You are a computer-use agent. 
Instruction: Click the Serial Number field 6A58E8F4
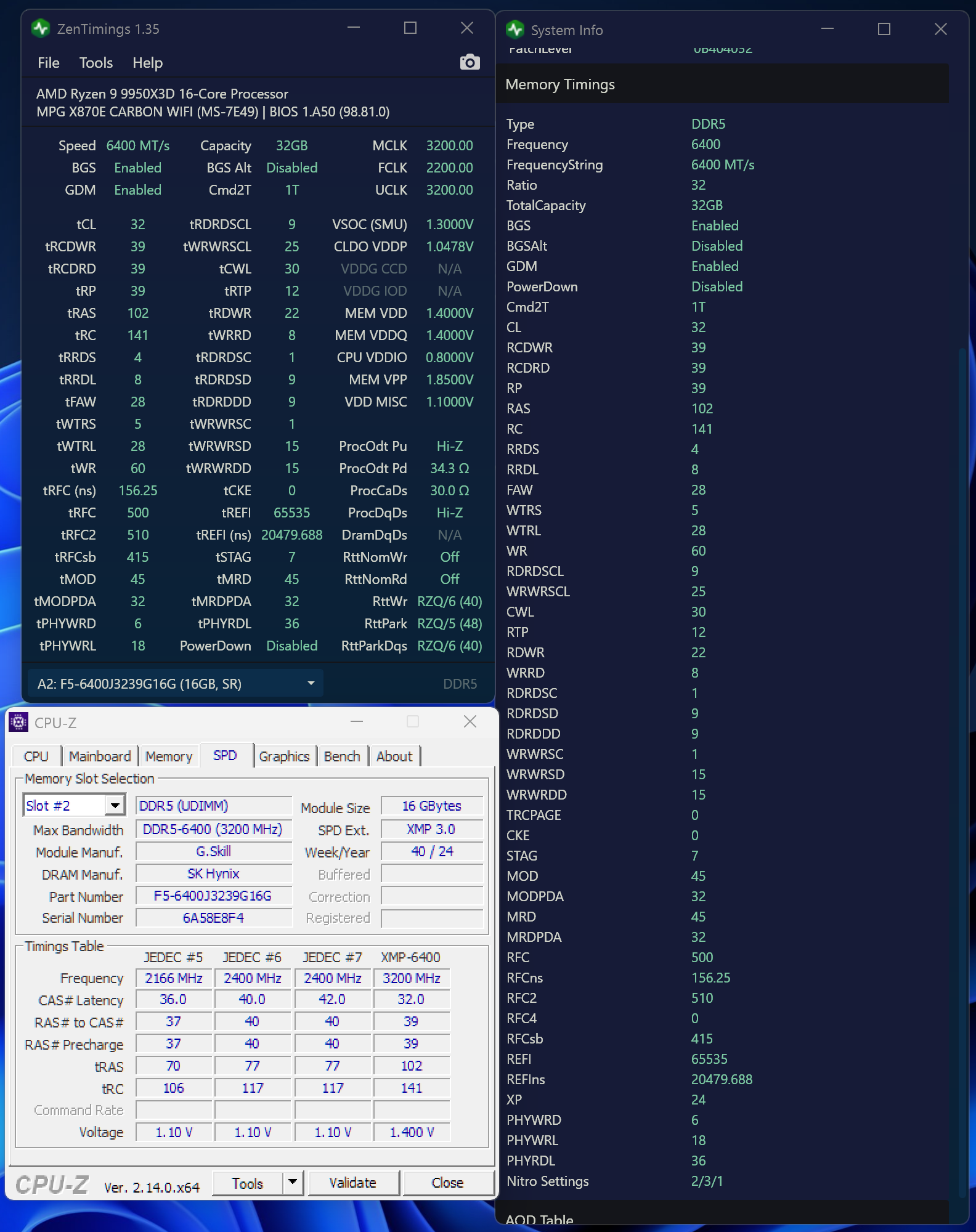pyautogui.click(x=213, y=918)
